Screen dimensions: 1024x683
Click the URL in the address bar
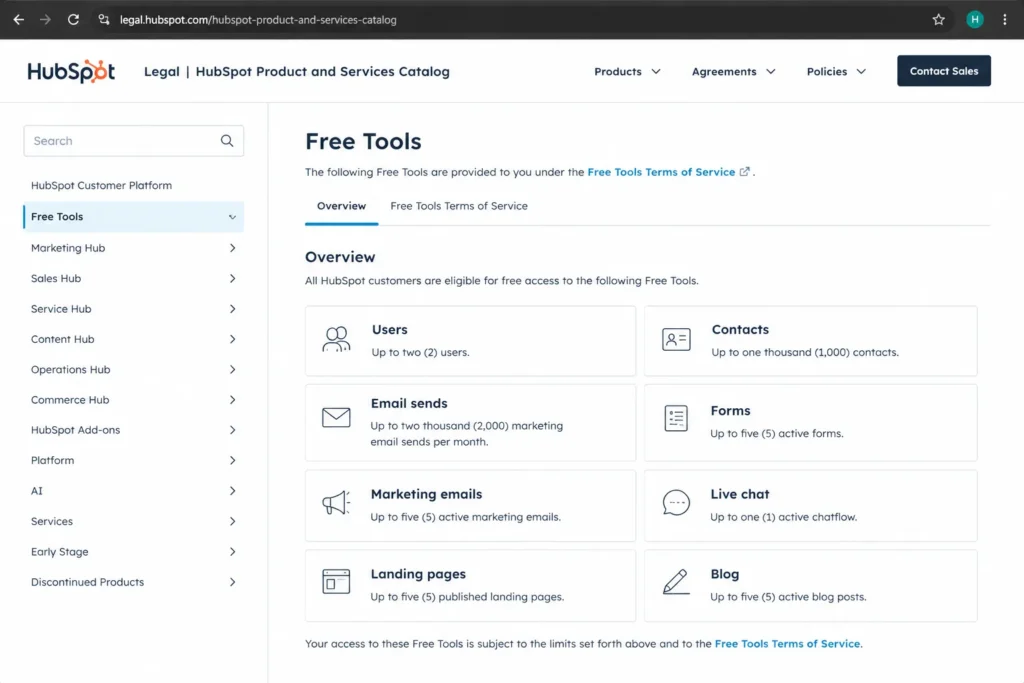pos(258,20)
